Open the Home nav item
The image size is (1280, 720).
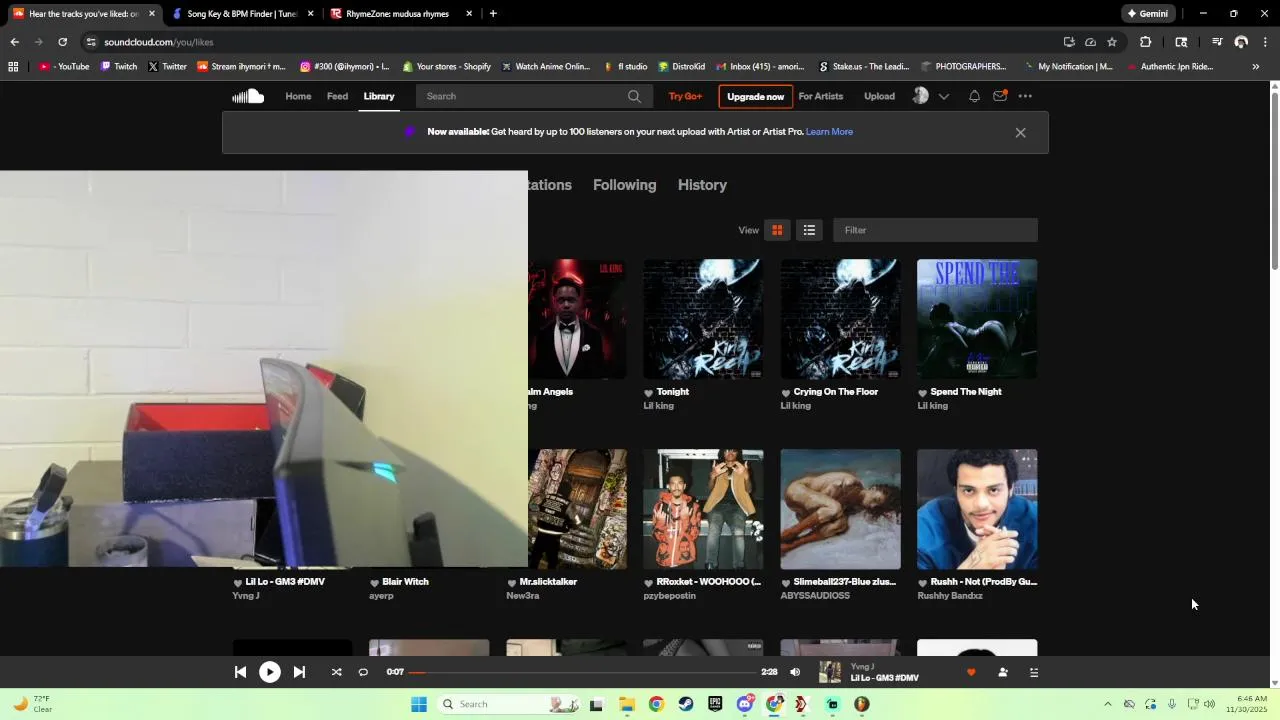click(298, 96)
